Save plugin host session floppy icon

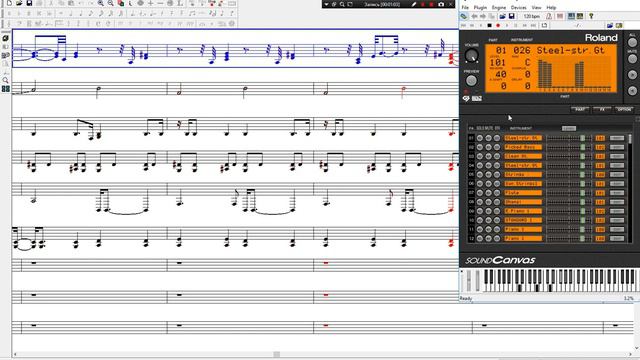tap(511, 16)
